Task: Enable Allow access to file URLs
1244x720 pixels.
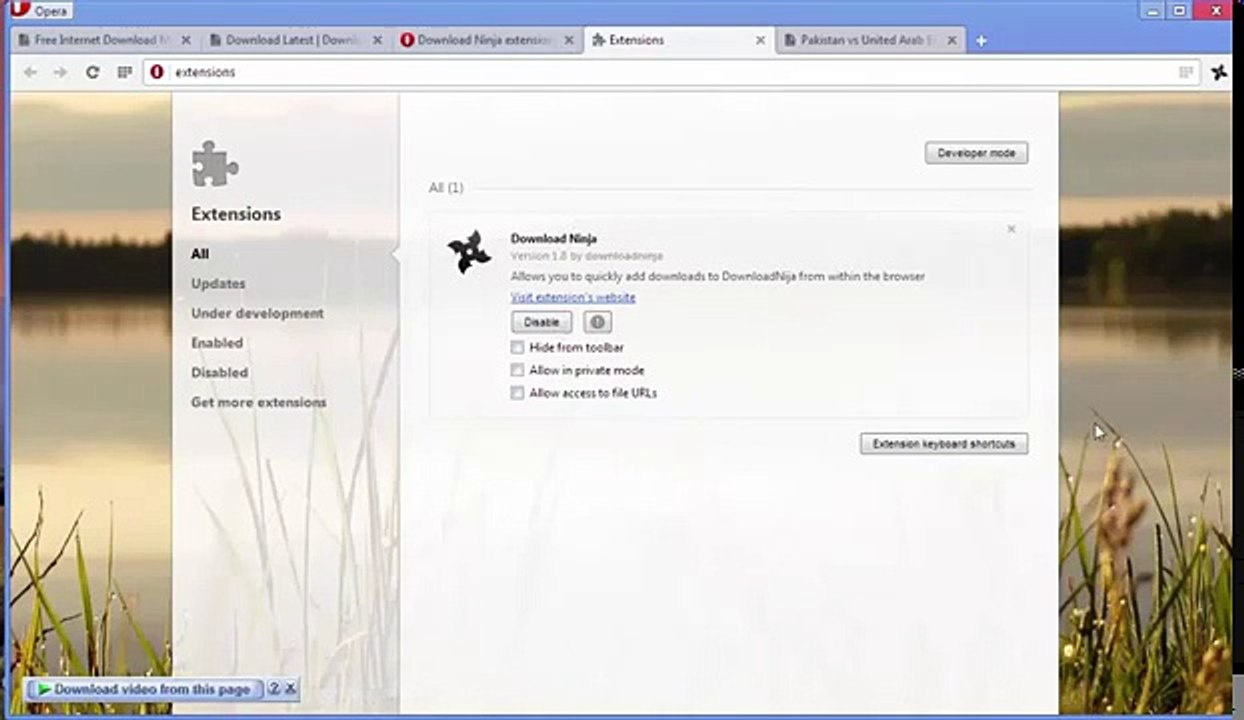Action: pos(517,393)
